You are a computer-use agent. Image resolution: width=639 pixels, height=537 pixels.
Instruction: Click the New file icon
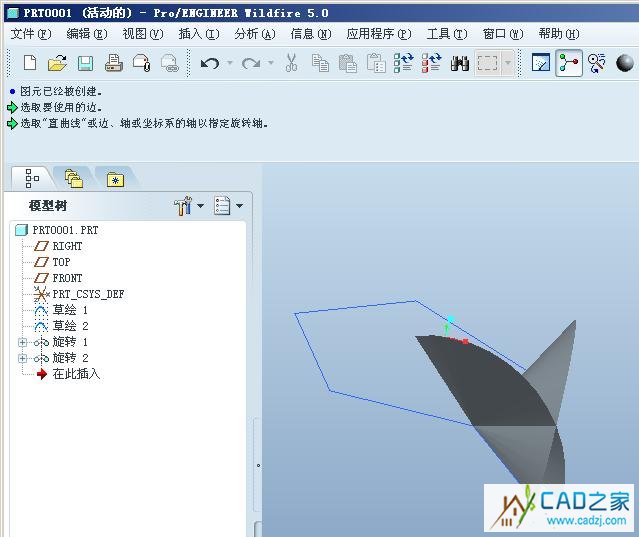(x=30, y=64)
